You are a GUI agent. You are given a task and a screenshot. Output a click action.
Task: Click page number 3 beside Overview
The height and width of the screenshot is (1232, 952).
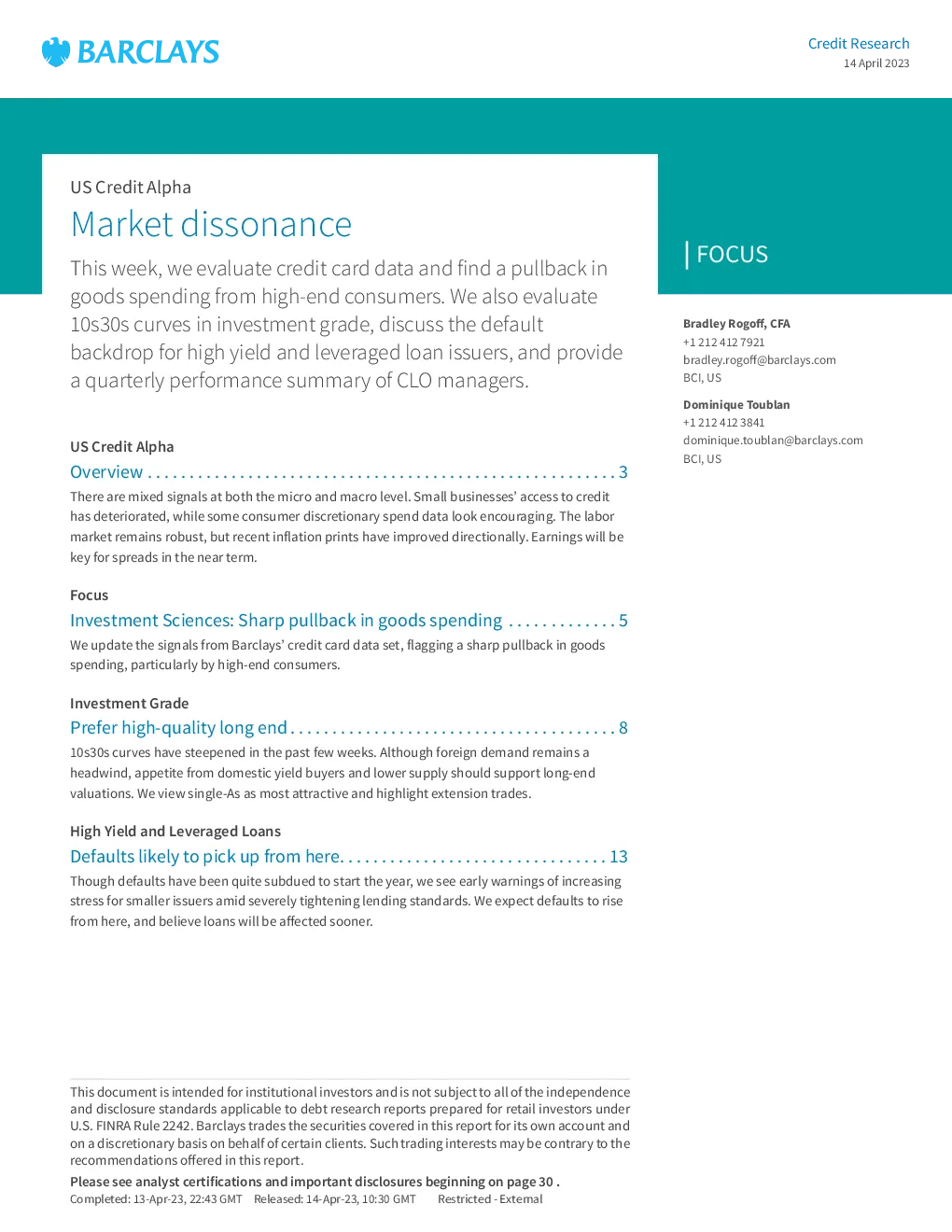click(x=623, y=472)
